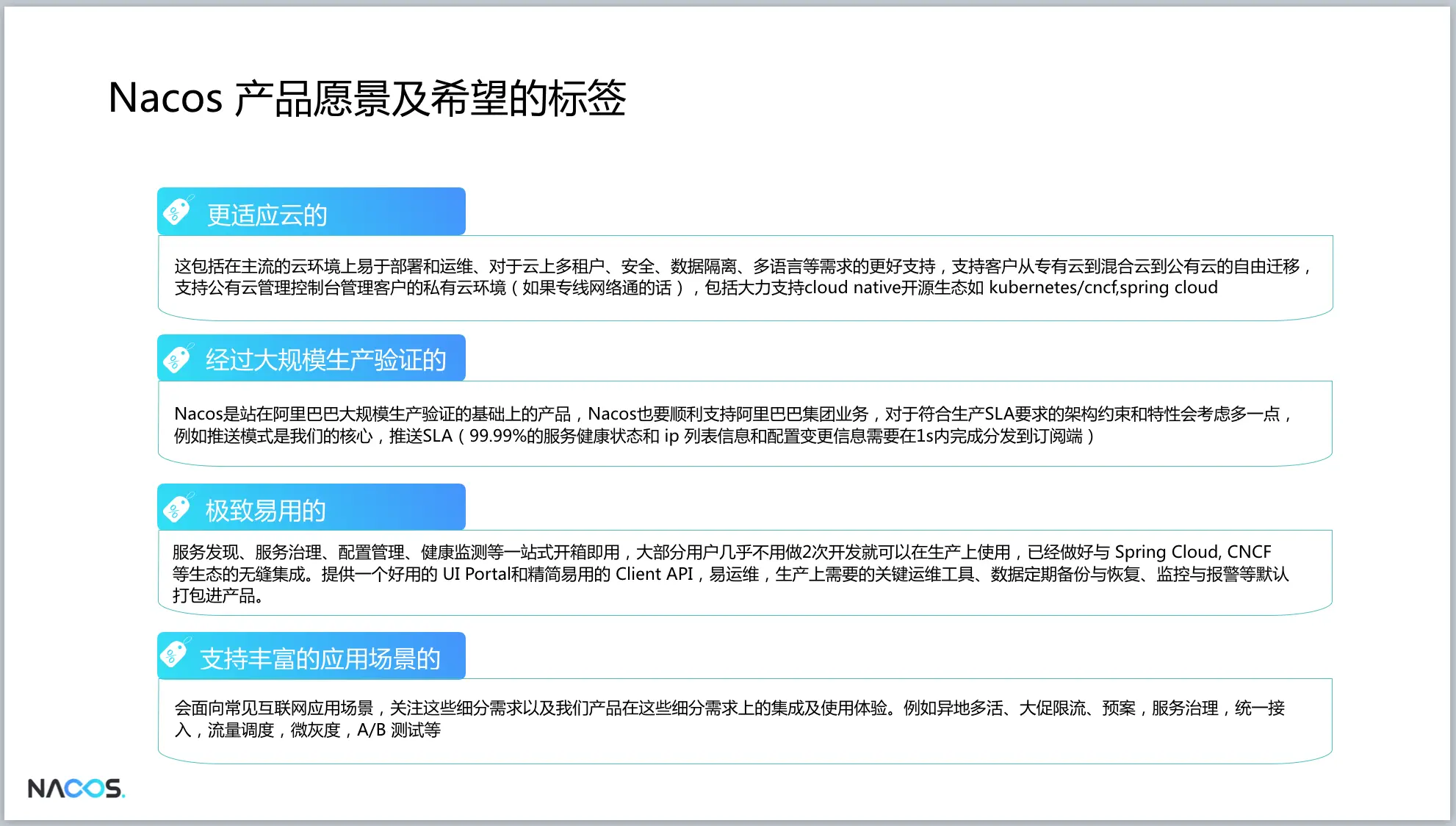Click the text Spring Cloud, CNCF in third box

tap(1192, 552)
